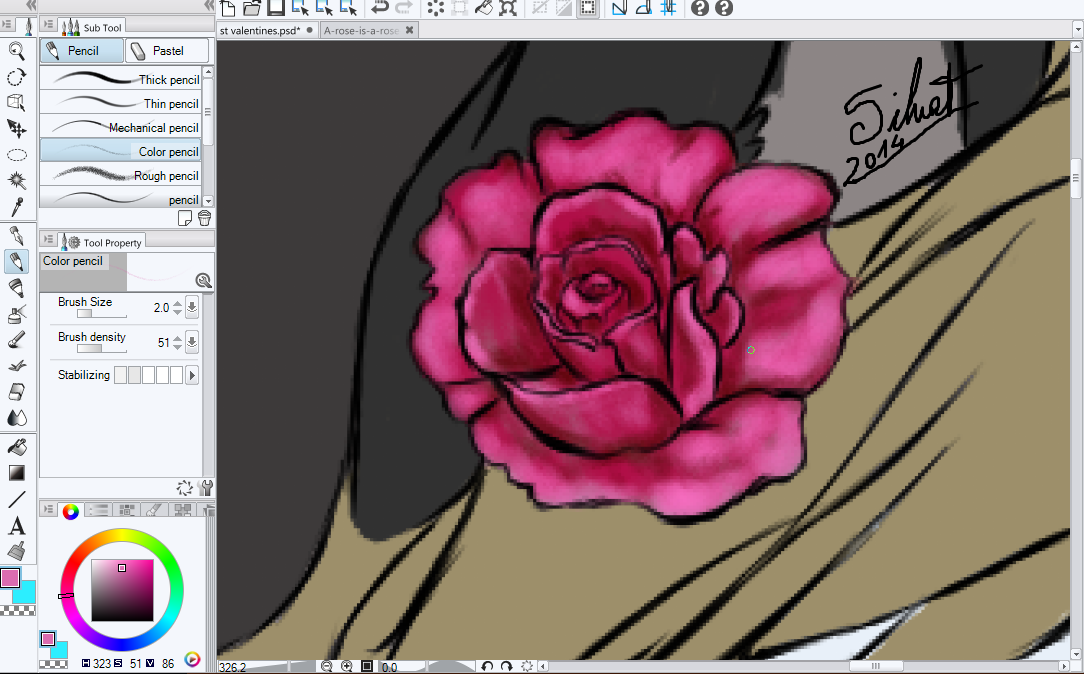Select the Fill bucket tool
Viewport: 1084px width, 678px height.
(17, 447)
